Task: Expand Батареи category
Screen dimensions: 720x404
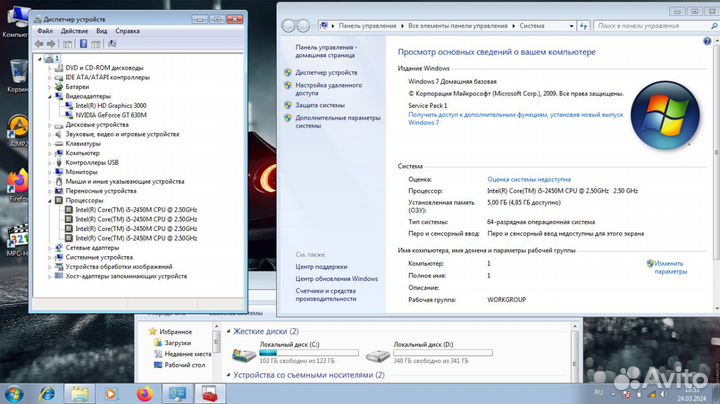Action: 50,87
